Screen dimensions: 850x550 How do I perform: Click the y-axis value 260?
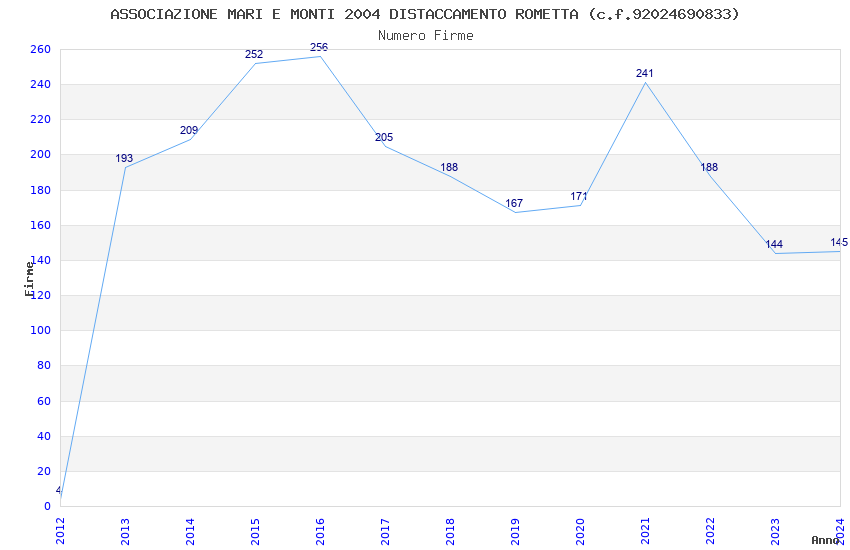coord(41,49)
